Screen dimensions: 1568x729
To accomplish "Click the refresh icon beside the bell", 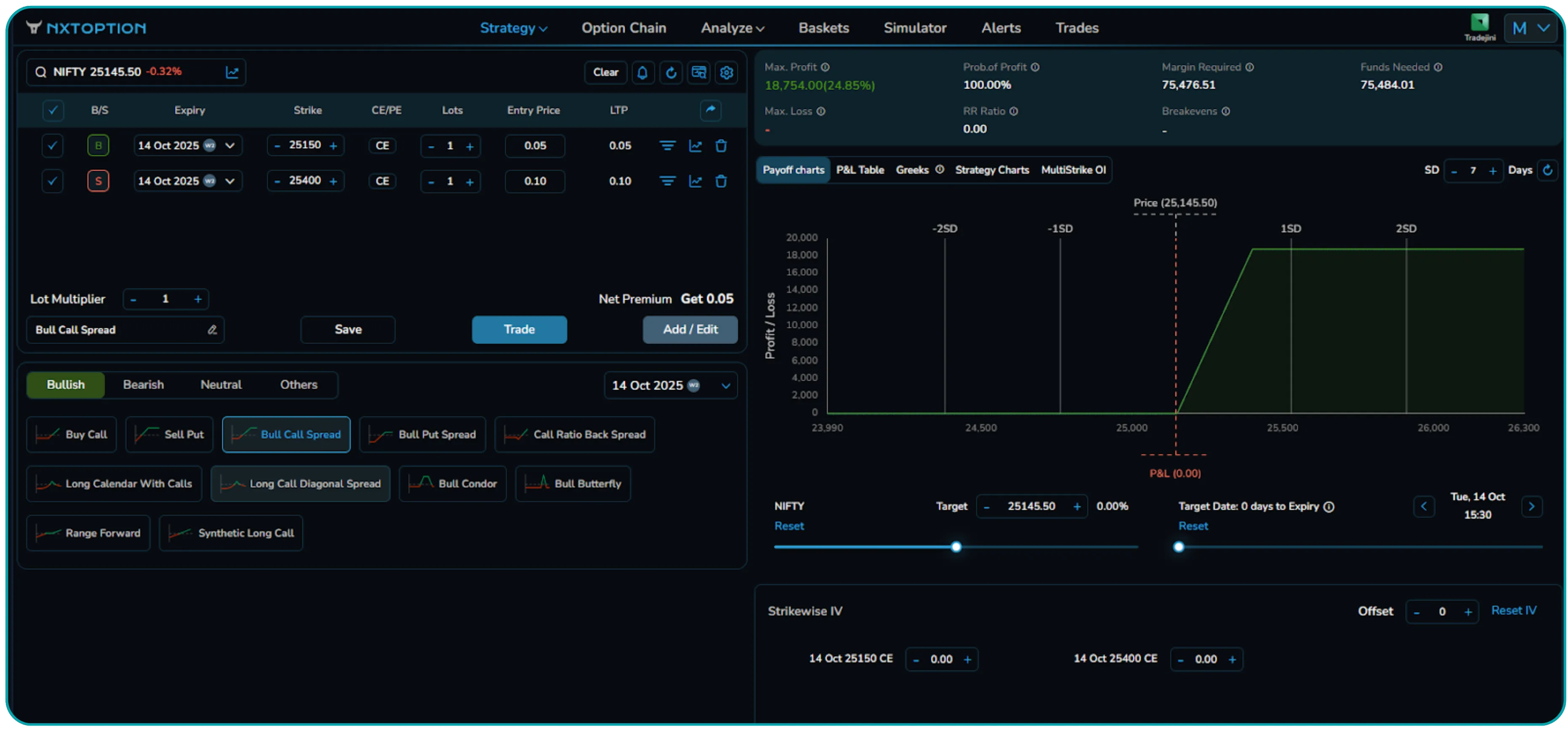I will pos(671,72).
